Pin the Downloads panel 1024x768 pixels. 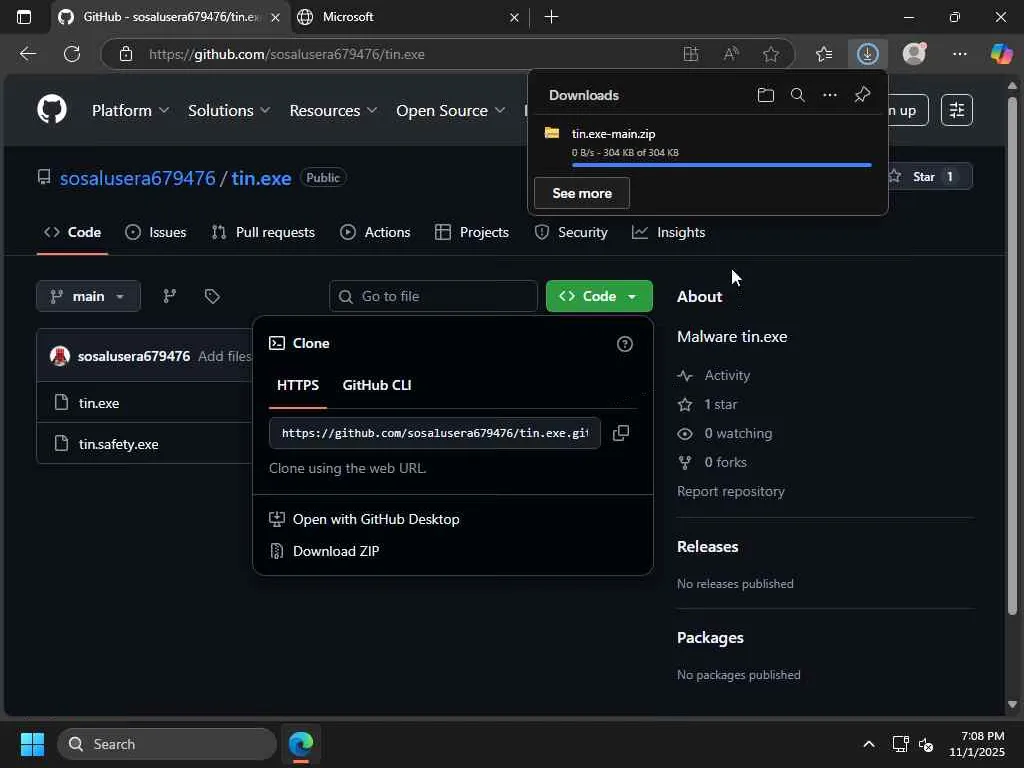coord(862,95)
